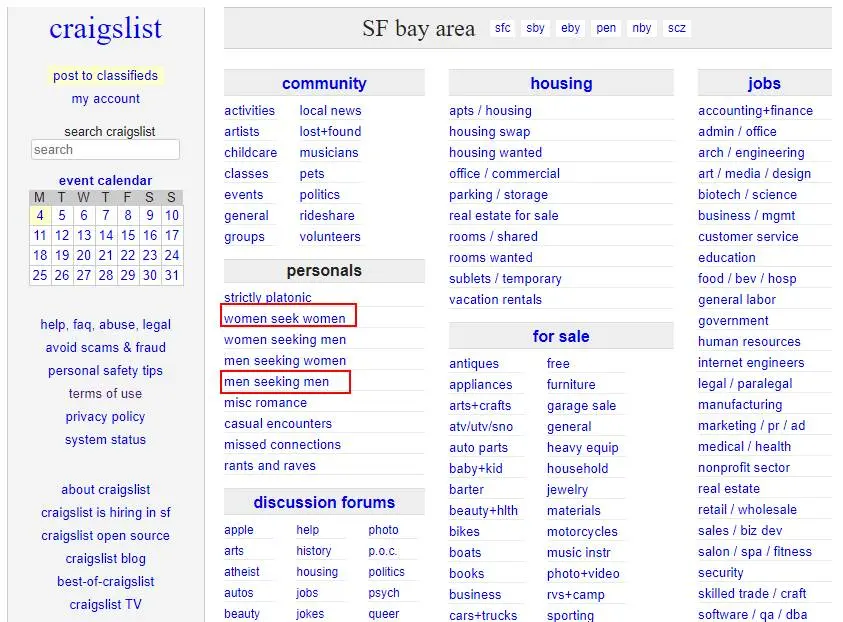Browse apts / housing
Viewport: 843px width, 622px height.
(490, 111)
